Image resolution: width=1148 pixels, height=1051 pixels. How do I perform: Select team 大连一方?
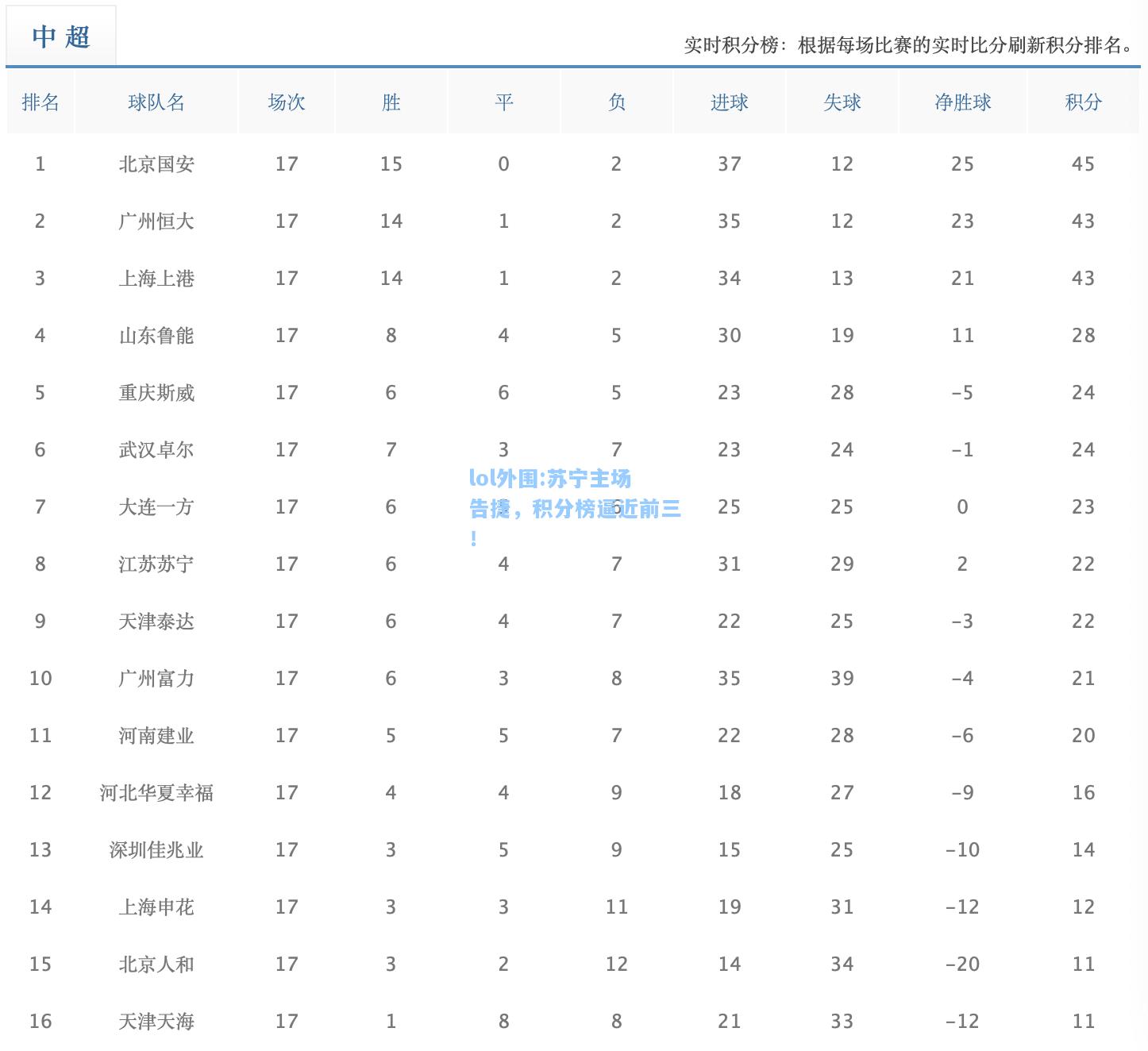(x=156, y=507)
